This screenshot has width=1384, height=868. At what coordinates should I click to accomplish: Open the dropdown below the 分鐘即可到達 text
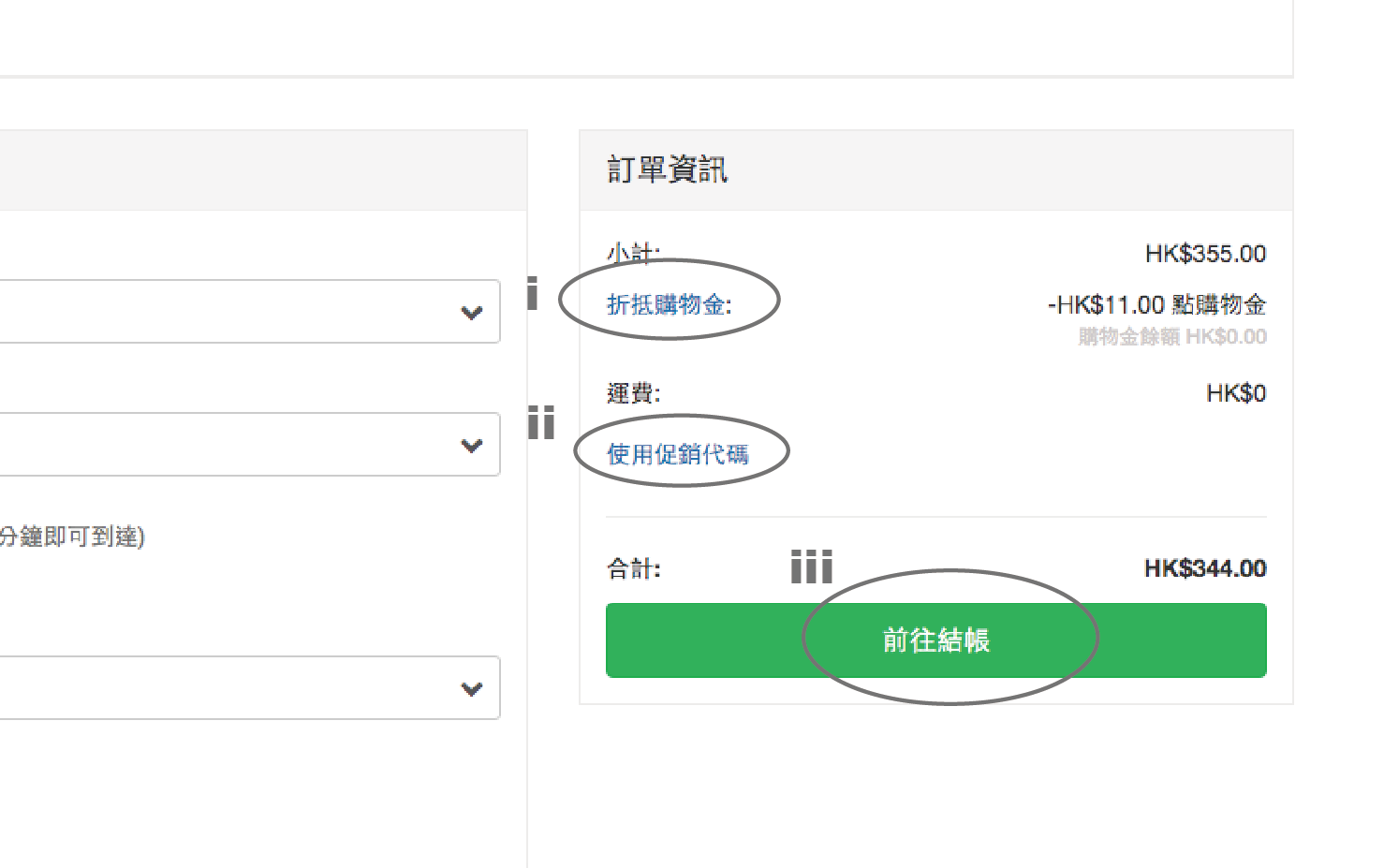point(248,688)
